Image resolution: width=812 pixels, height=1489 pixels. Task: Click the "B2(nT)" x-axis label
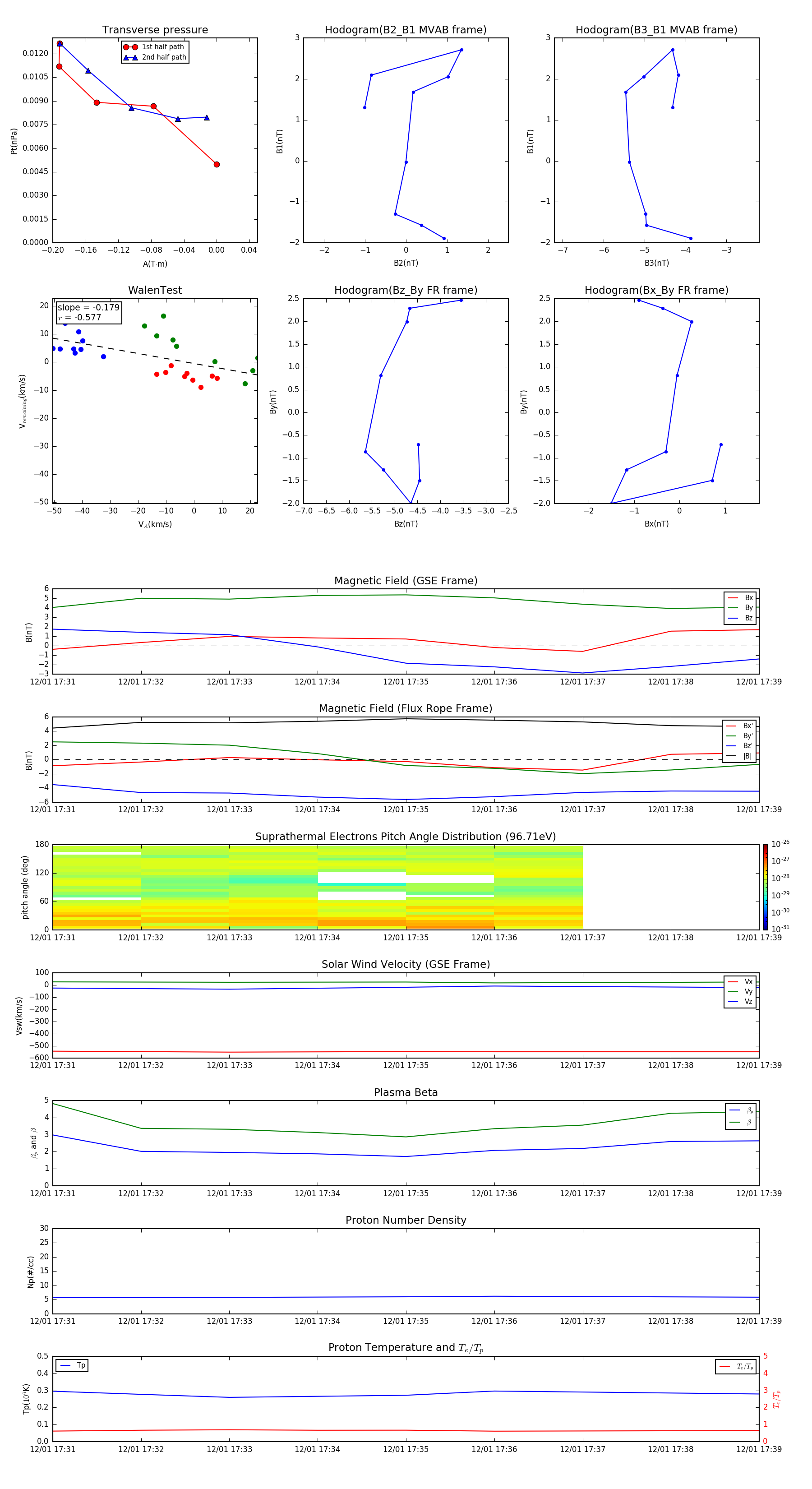(406, 264)
